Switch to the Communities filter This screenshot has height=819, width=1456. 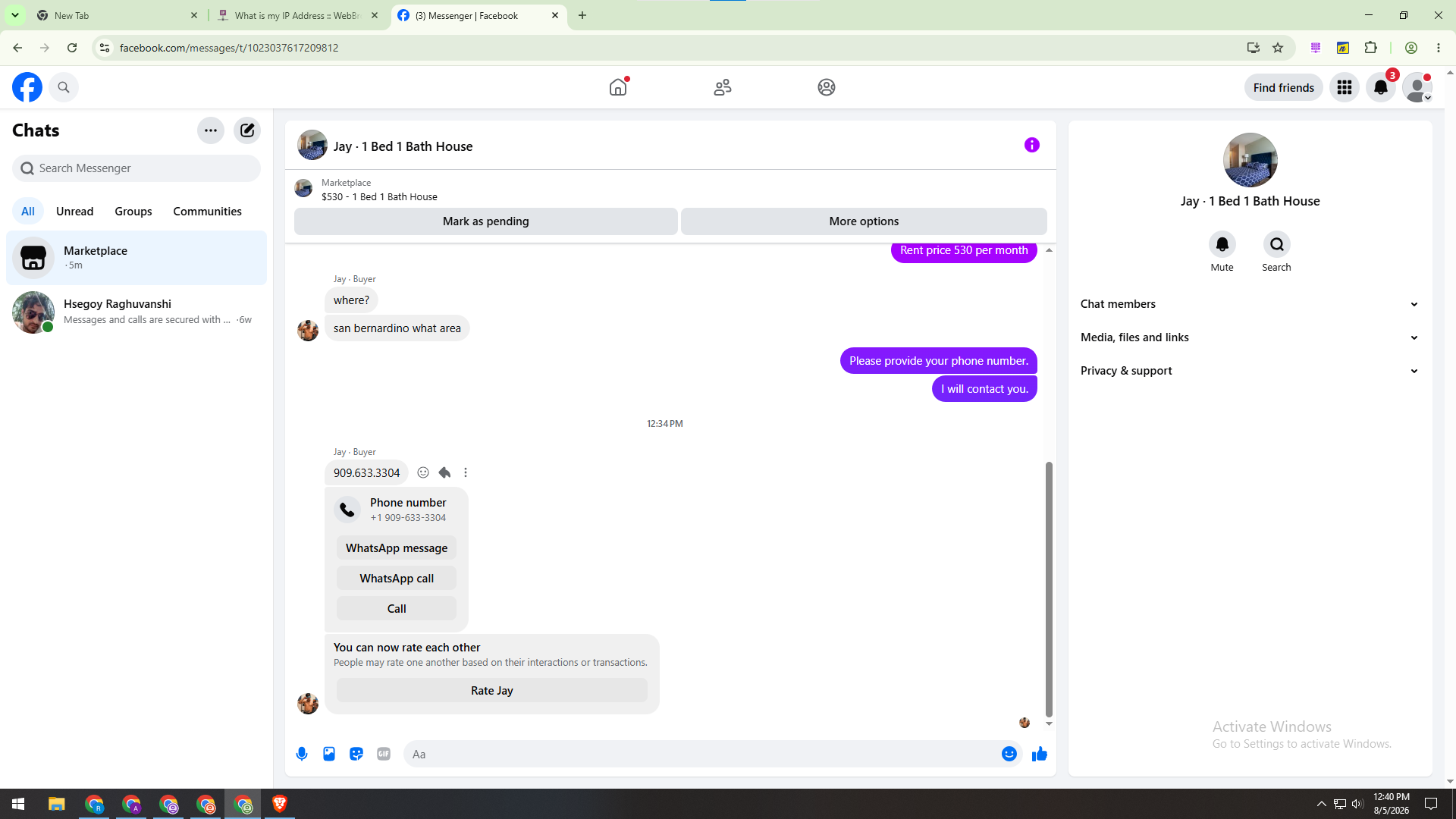click(207, 212)
